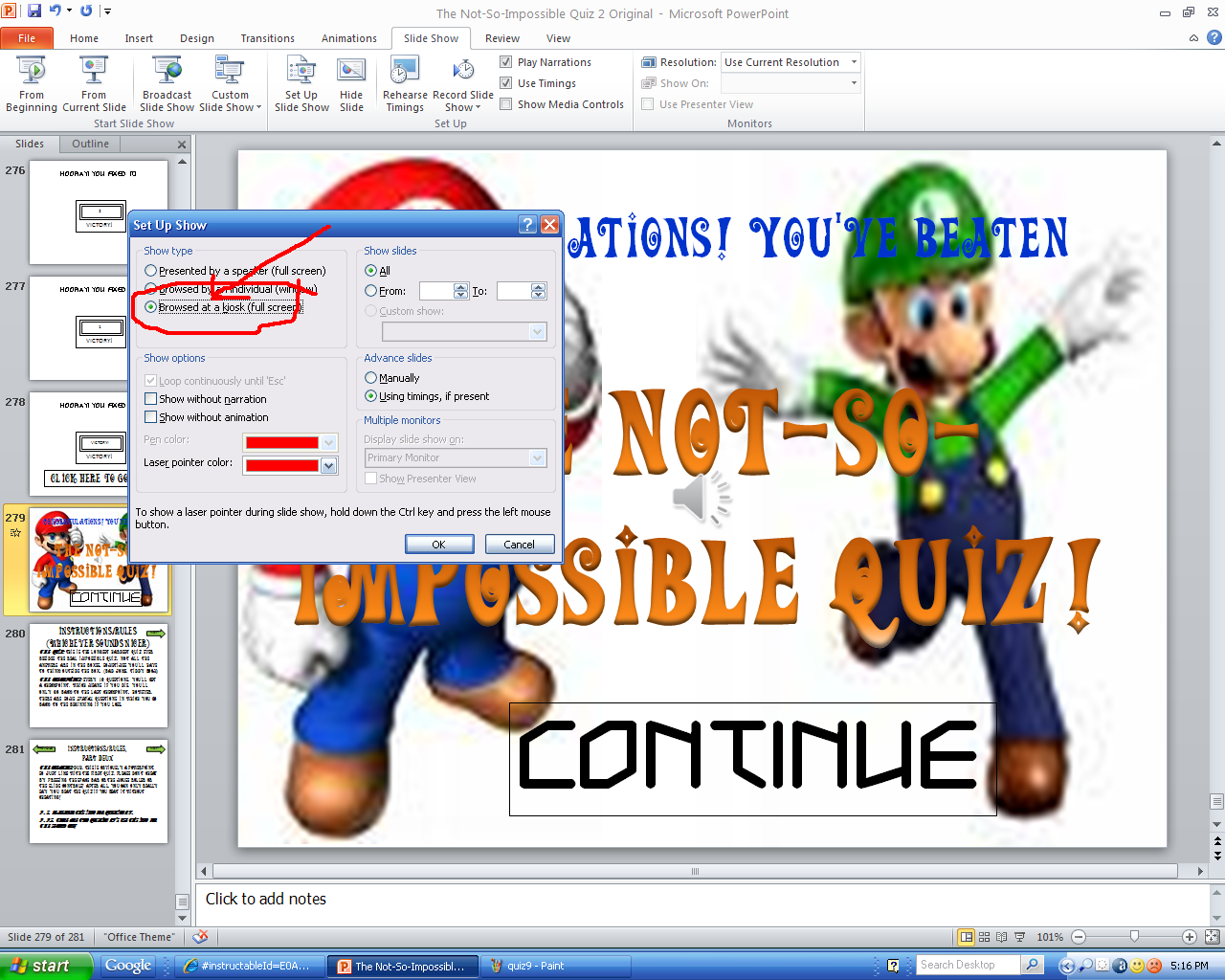This screenshot has height=980, width=1225.
Task: Click Cancel in Set Up Show dialog
Action: click(520, 544)
